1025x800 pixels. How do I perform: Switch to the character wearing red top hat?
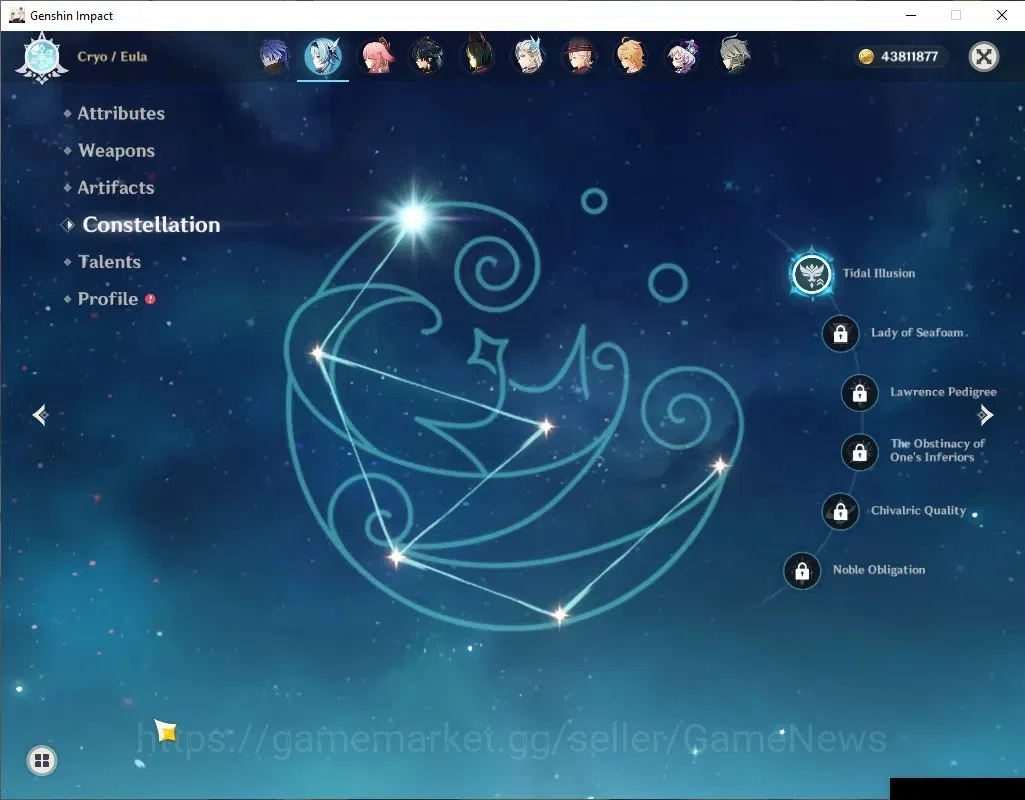point(580,56)
